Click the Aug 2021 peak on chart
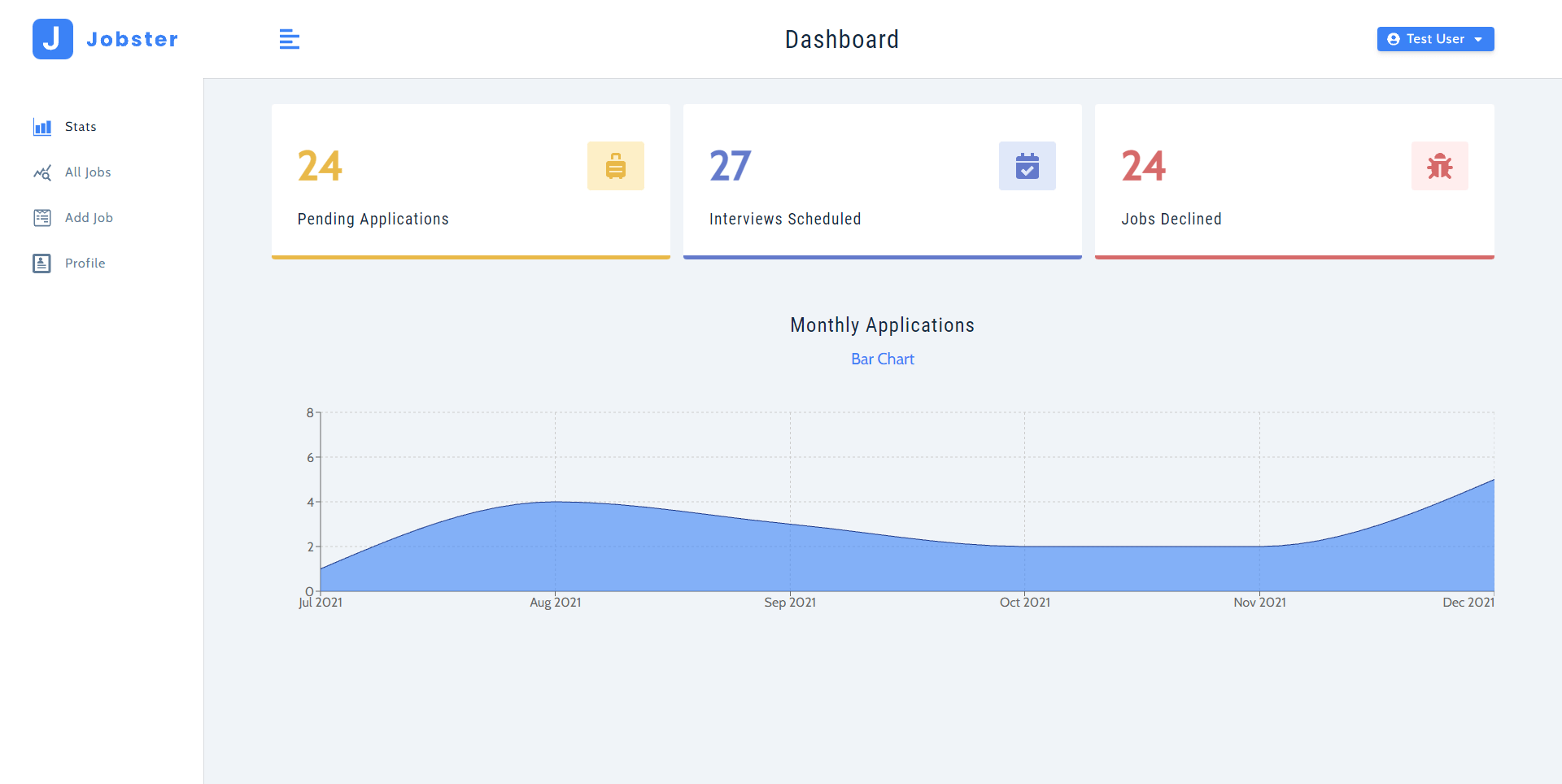Image resolution: width=1562 pixels, height=784 pixels. click(556, 502)
